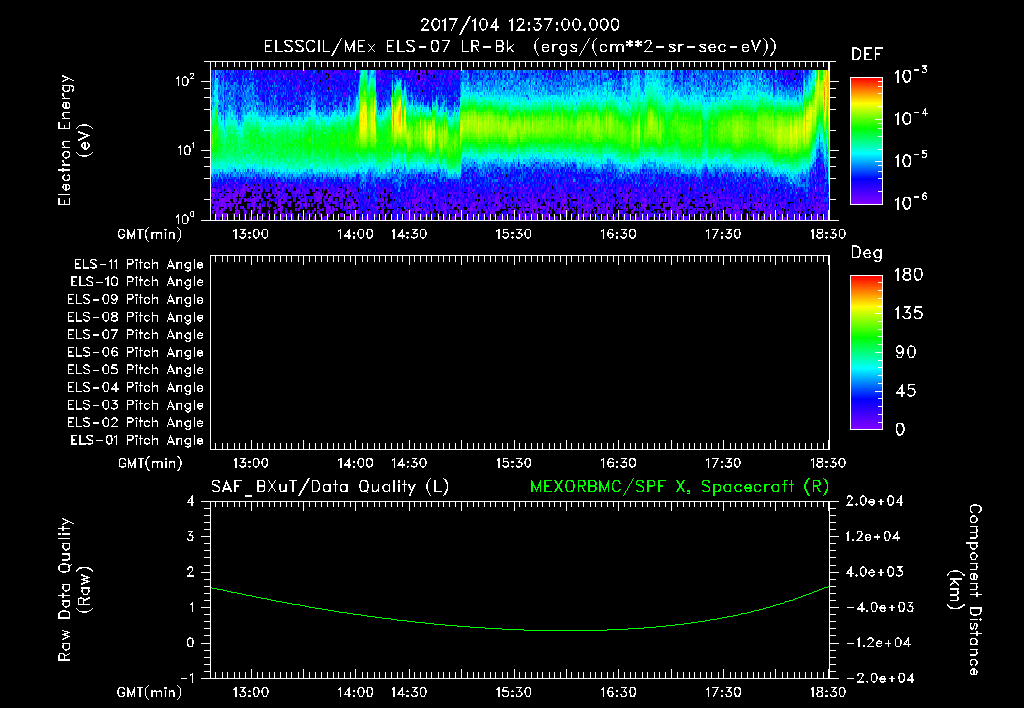1024x708 pixels.
Task: Click the DEF color bar
Action: (x=866, y=140)
